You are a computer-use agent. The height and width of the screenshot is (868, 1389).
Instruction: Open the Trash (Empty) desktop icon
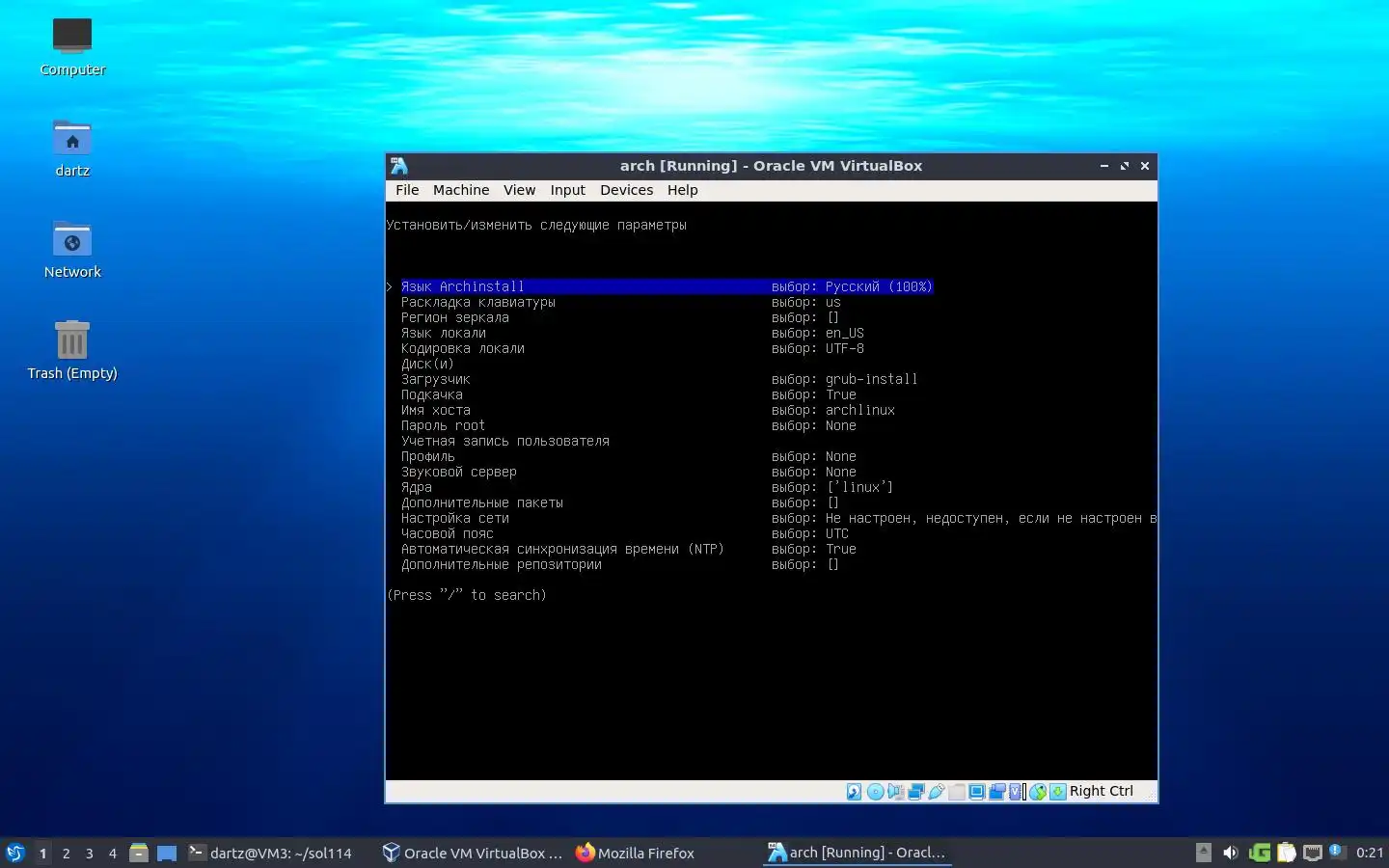(72, 350)
